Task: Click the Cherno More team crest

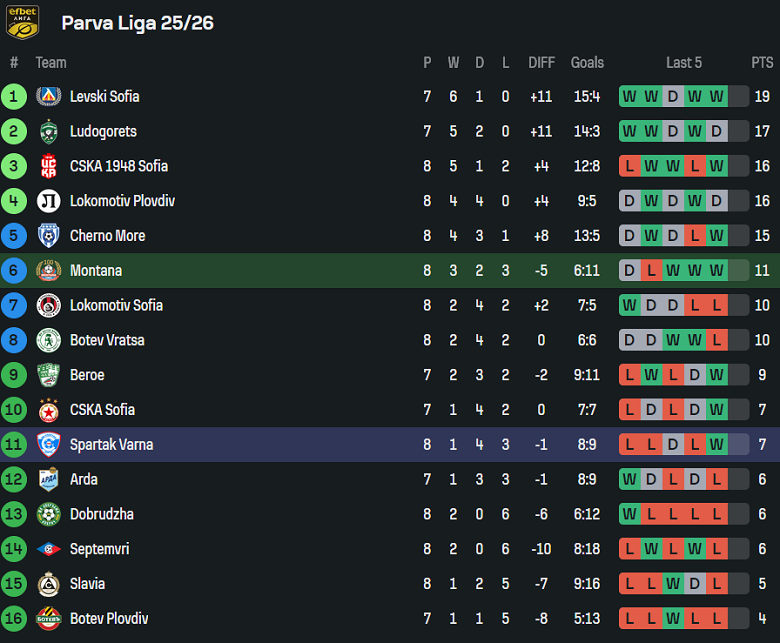Action: tap(48, 236)
